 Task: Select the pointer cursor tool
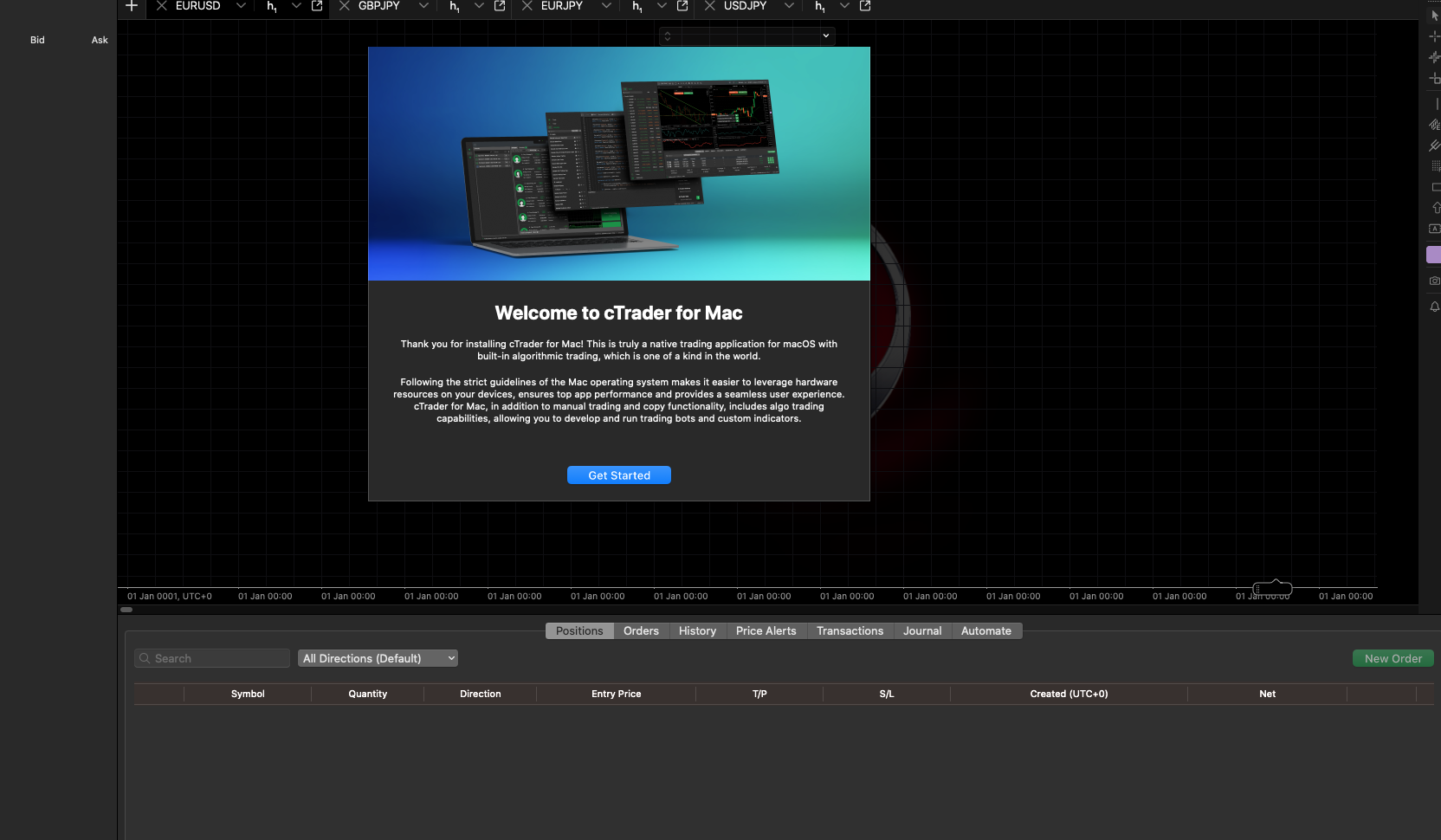[1435, 16]
